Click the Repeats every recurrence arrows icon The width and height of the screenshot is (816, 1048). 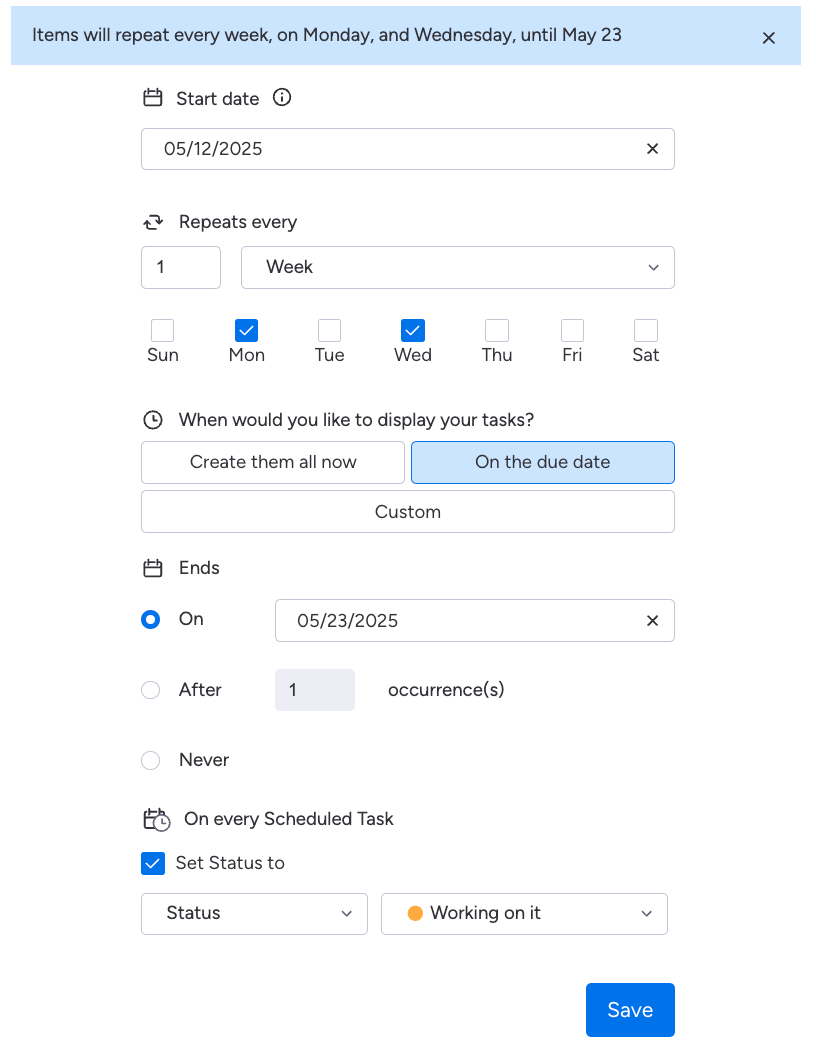(x=153, y=221)
